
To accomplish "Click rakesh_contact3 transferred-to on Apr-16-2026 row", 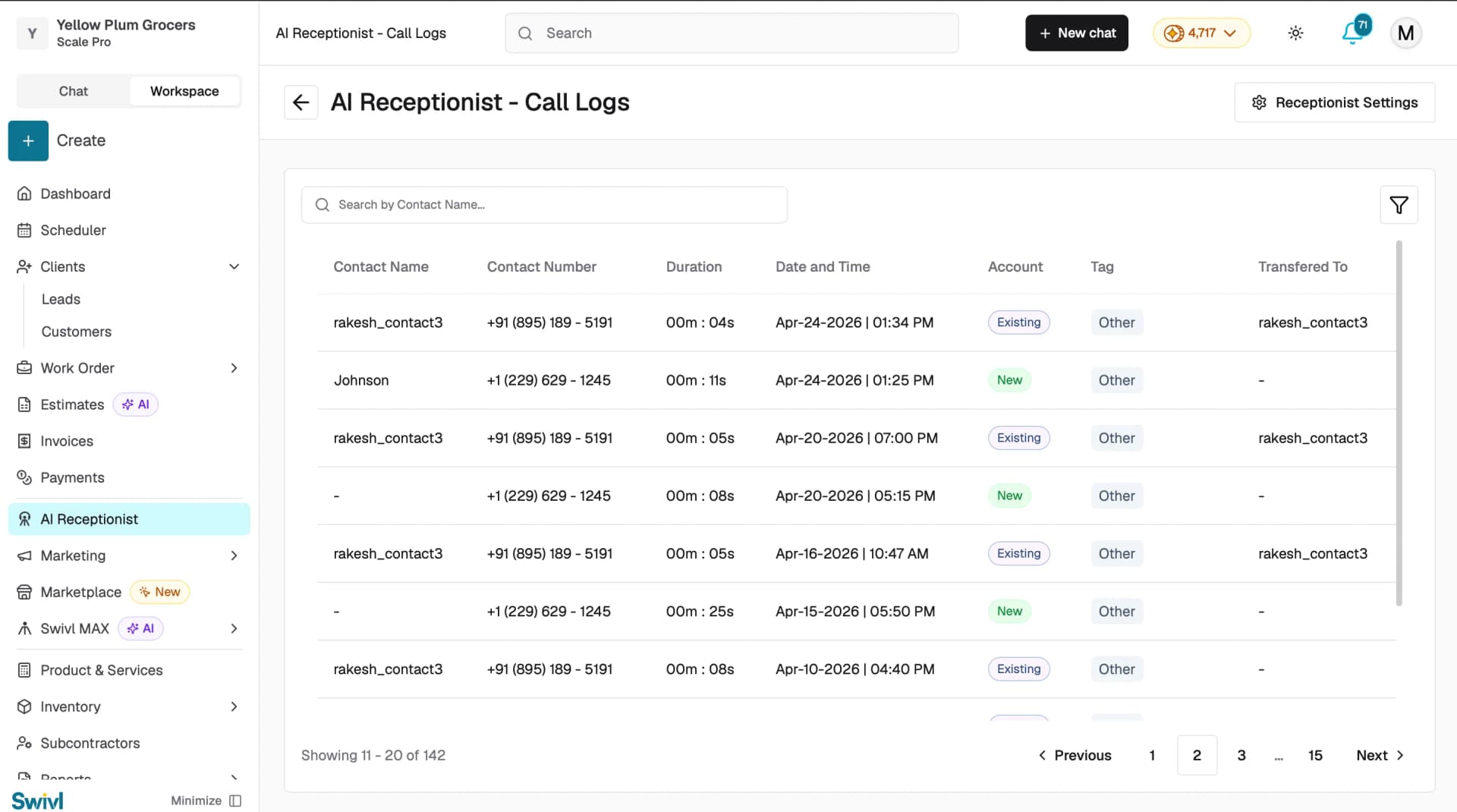I will click(1313, 554).
